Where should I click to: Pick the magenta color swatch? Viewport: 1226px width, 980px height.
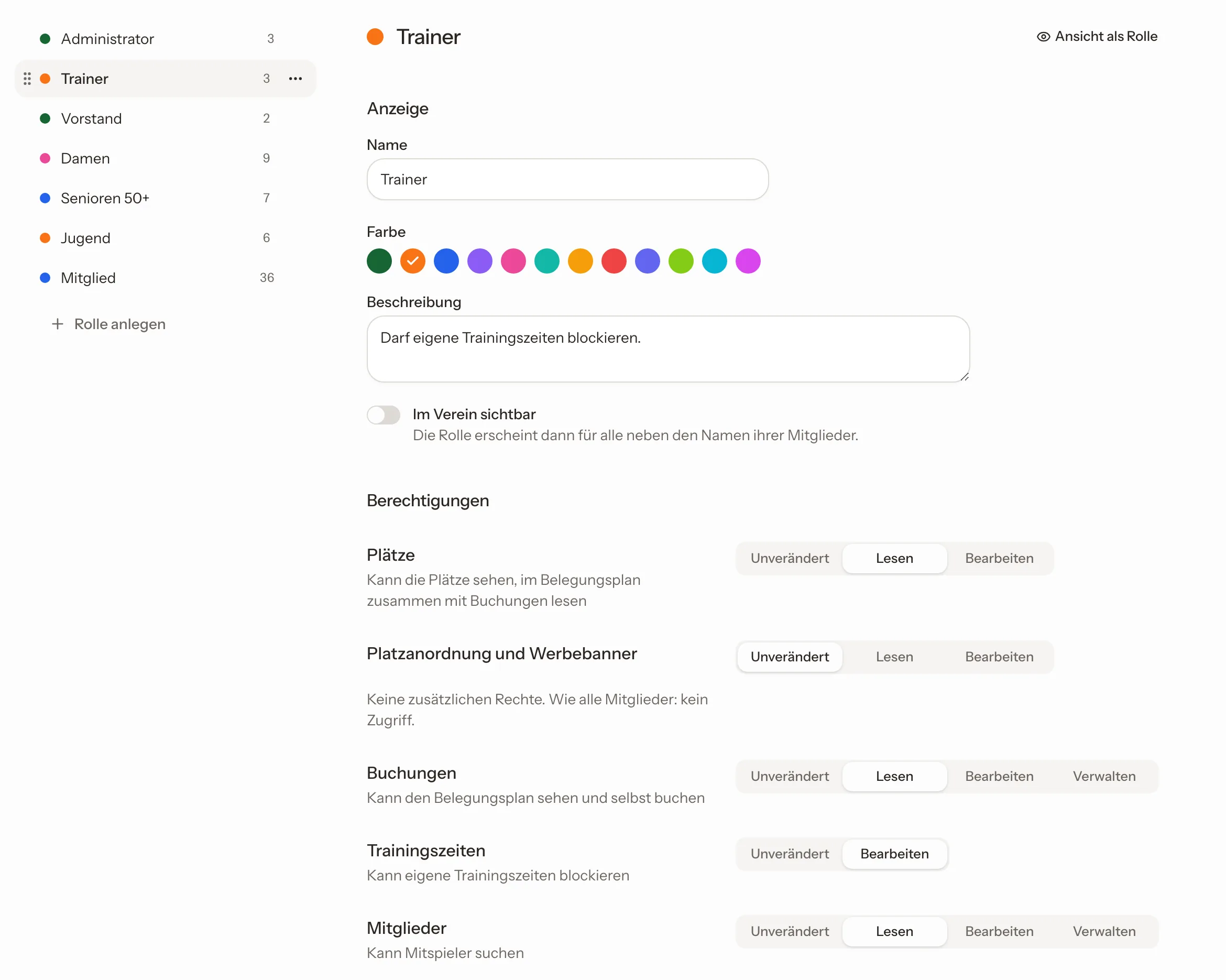click(748, 261)
